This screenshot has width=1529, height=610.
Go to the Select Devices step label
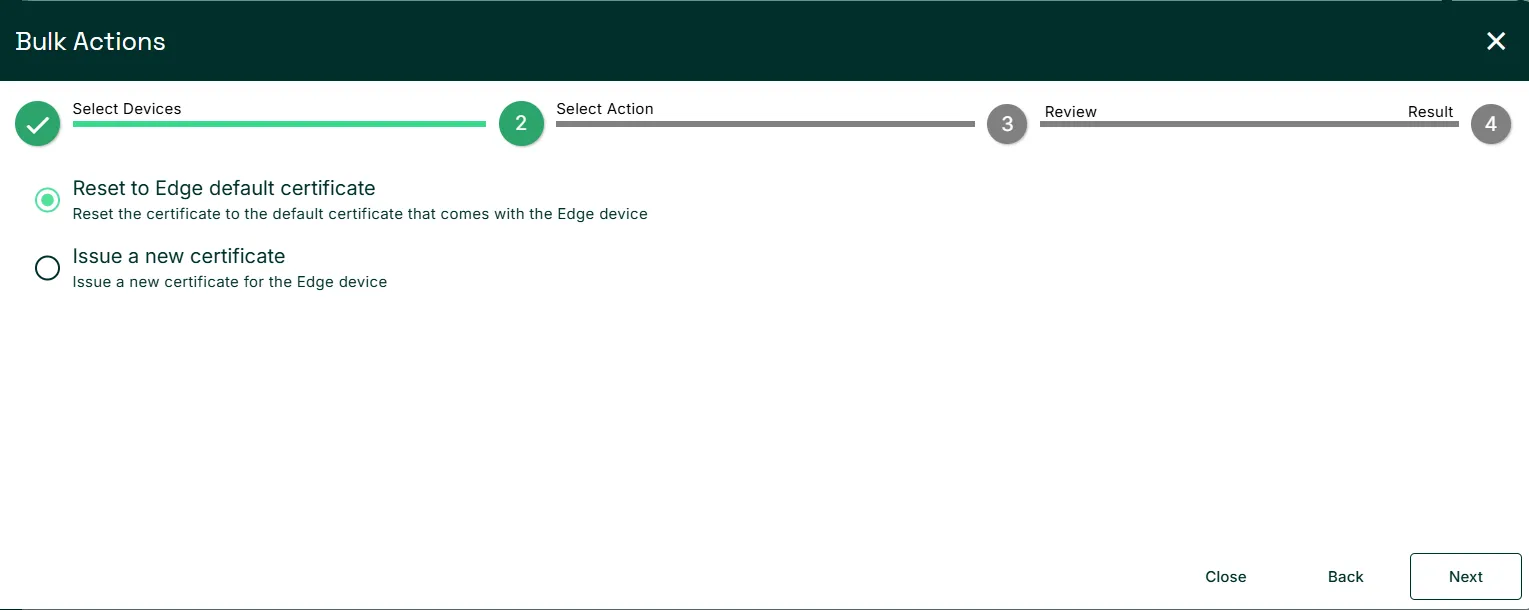click(127, 109)
